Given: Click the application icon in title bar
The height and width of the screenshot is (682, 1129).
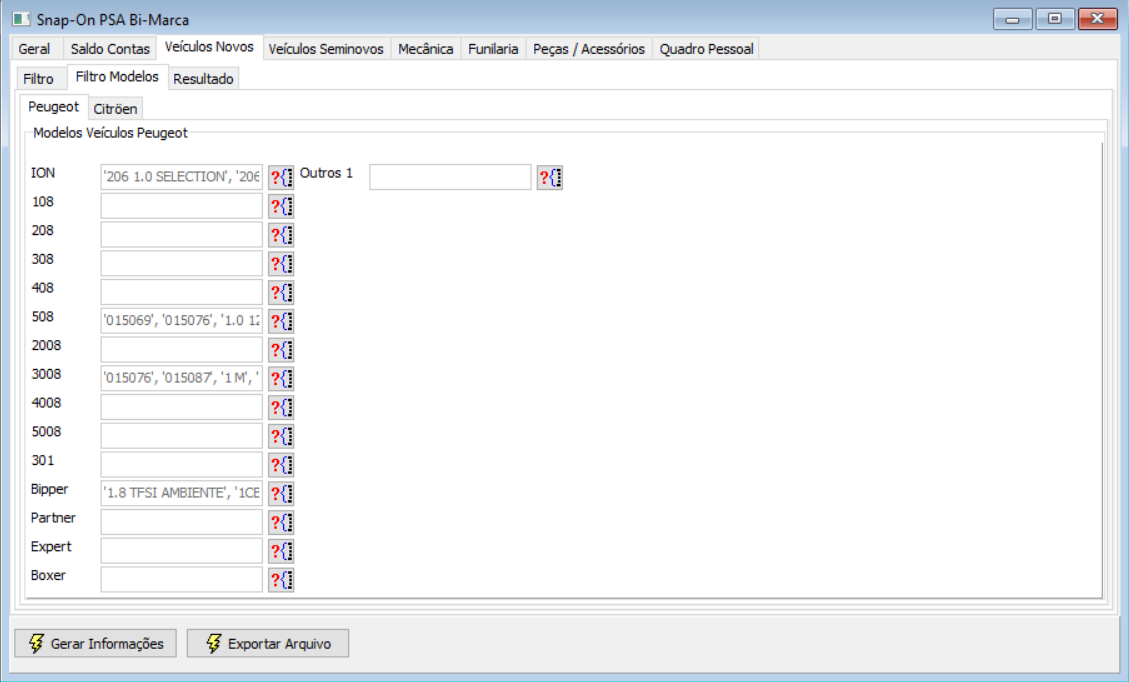Looking at the screenshot, I should (x=22, y=19).
